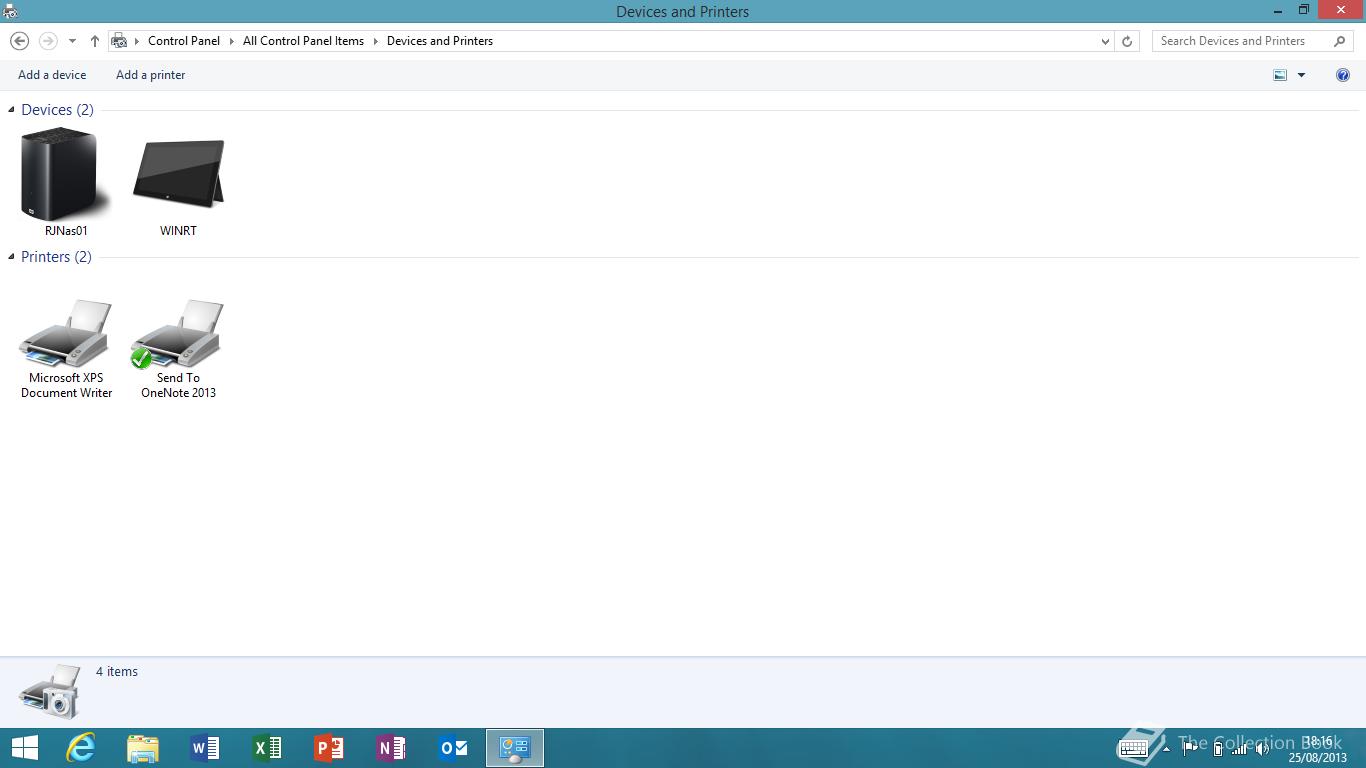Launch Outlook from the taskbar
The height and width of the screenshot is (768, 1366).
tap(453, 748)
